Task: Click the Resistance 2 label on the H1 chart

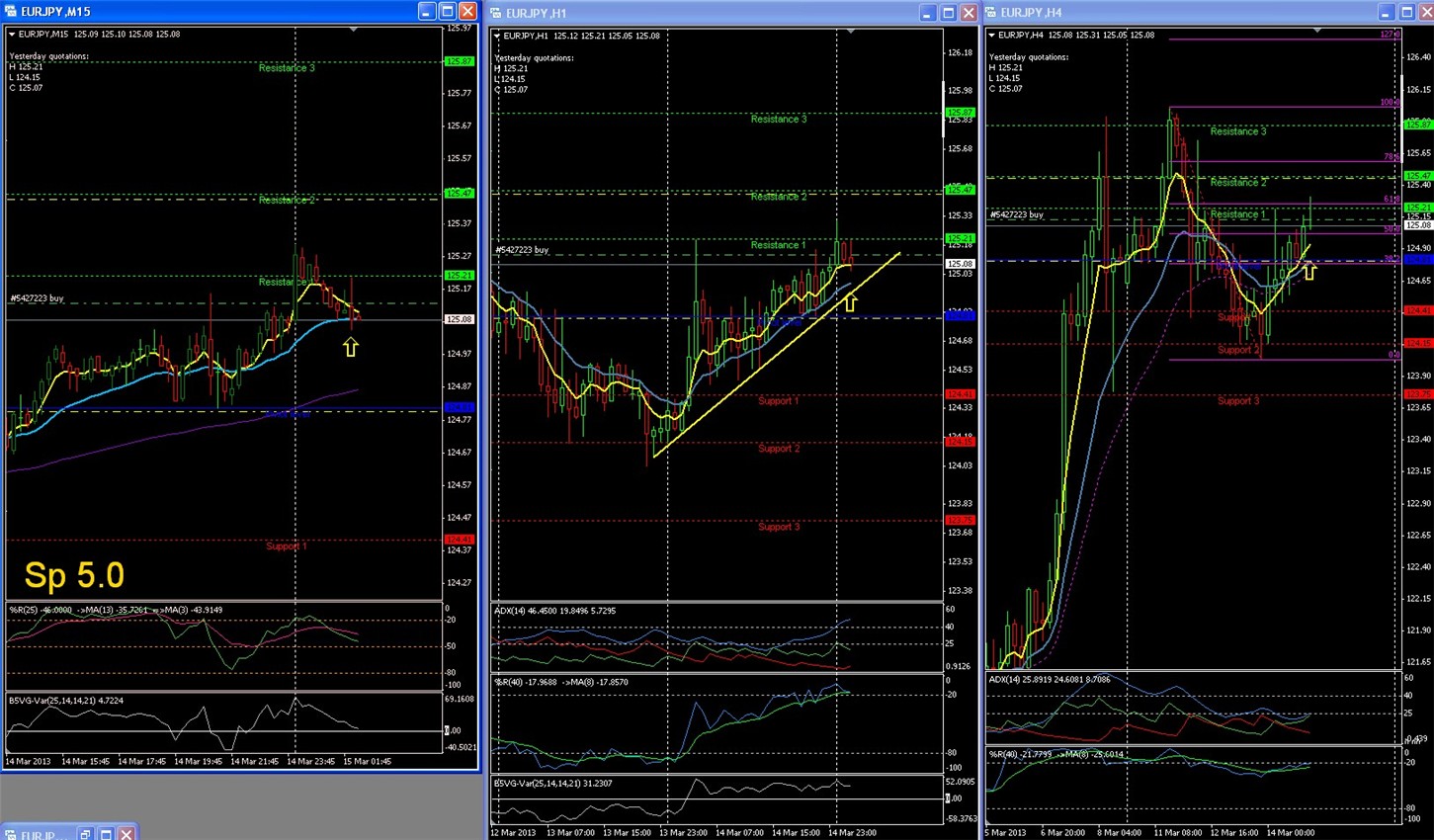Action: click(779, 197)
